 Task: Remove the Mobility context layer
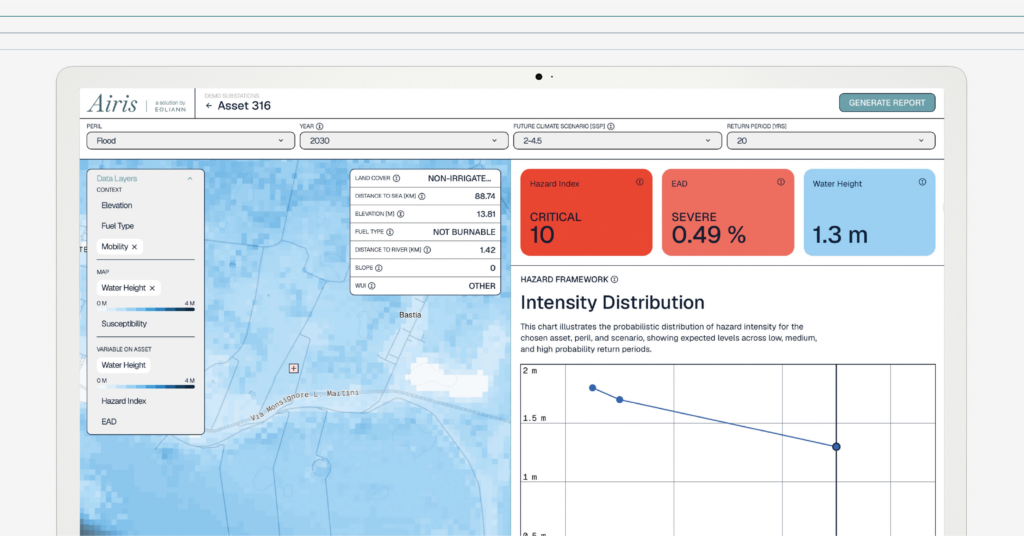[x=135, y=247]
